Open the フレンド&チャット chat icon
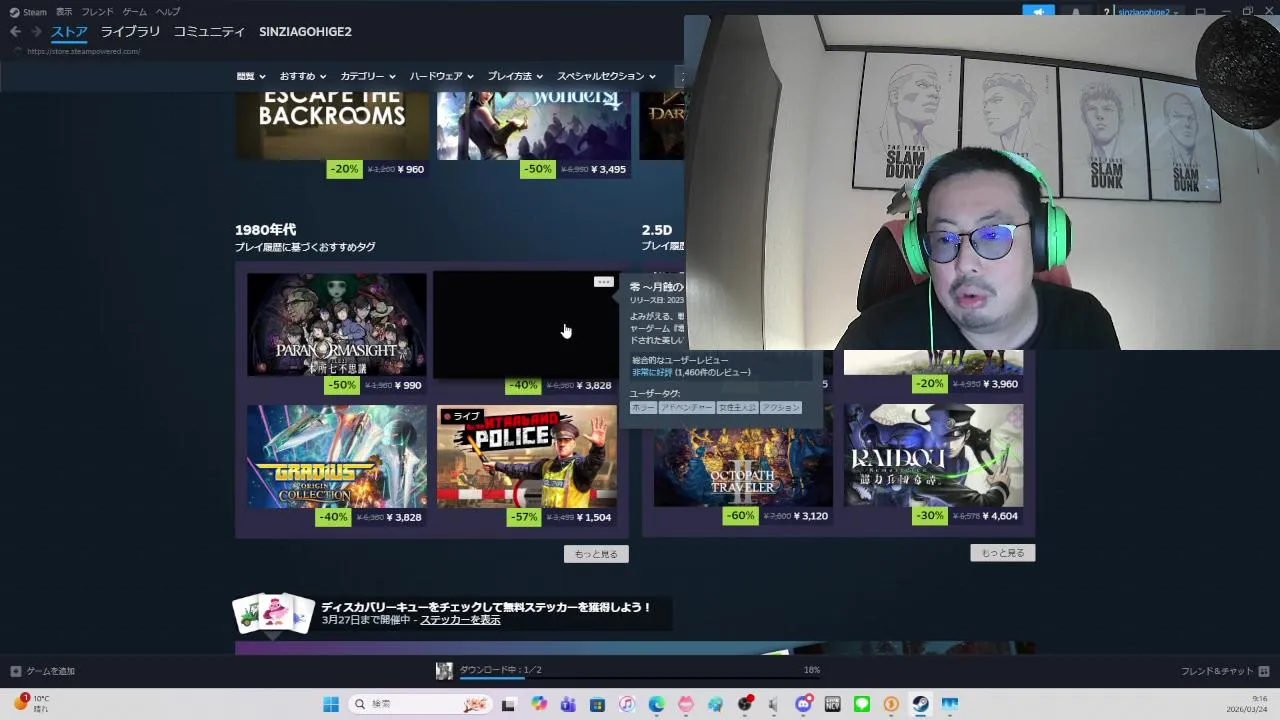 [1264, 671]
